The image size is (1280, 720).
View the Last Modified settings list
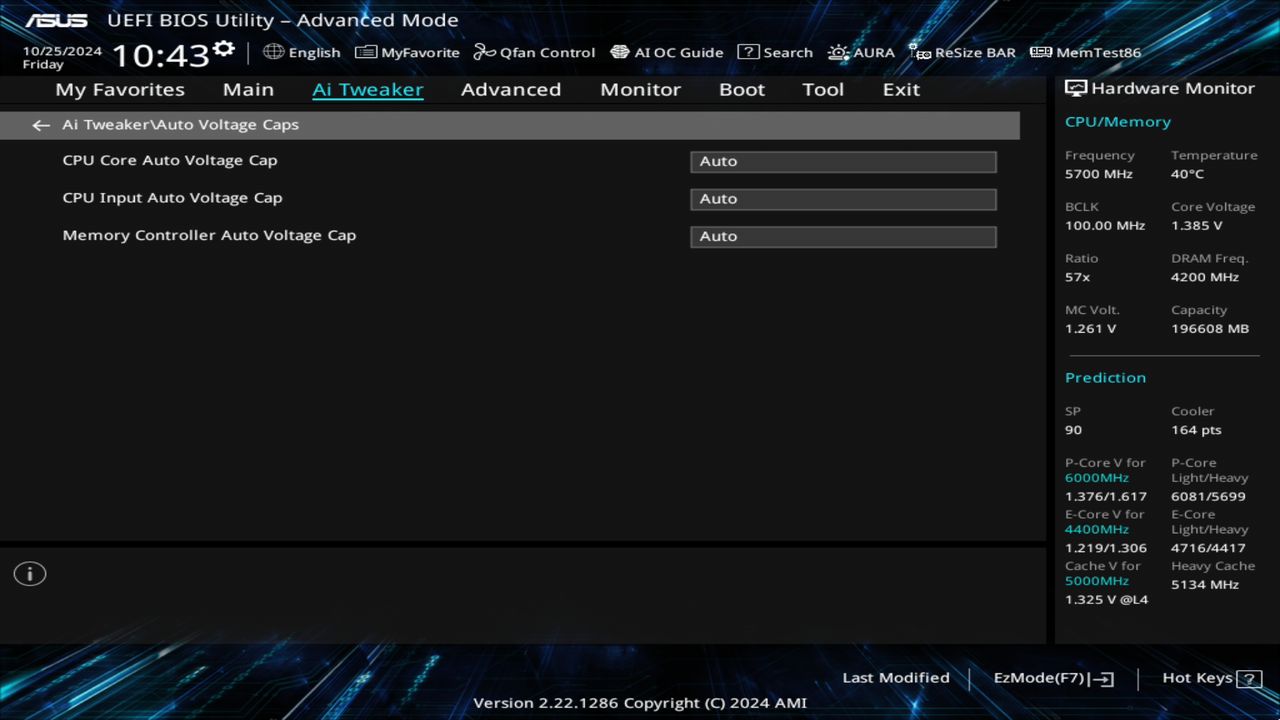[x=896, y=677]
